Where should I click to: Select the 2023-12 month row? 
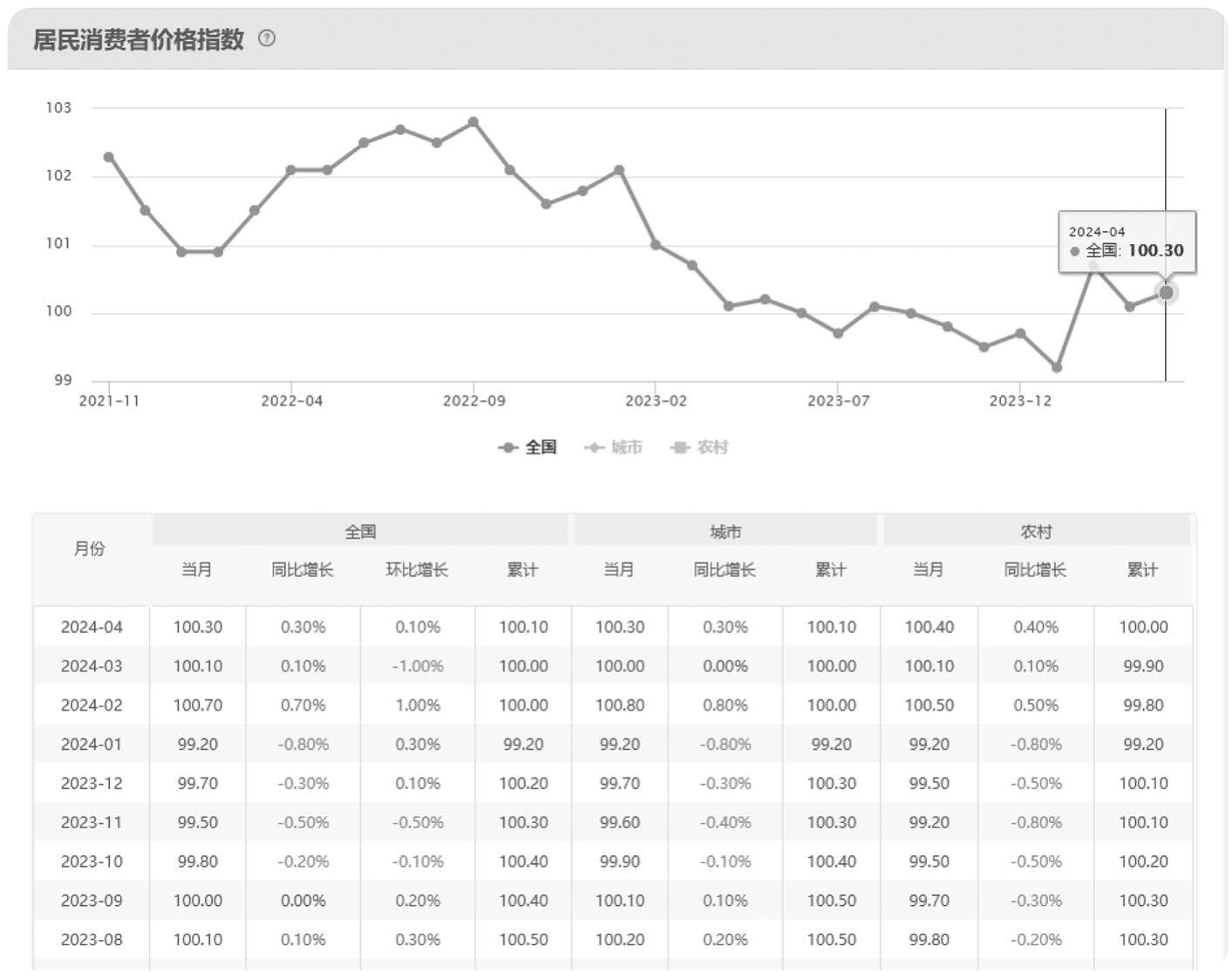coord(613,783)
